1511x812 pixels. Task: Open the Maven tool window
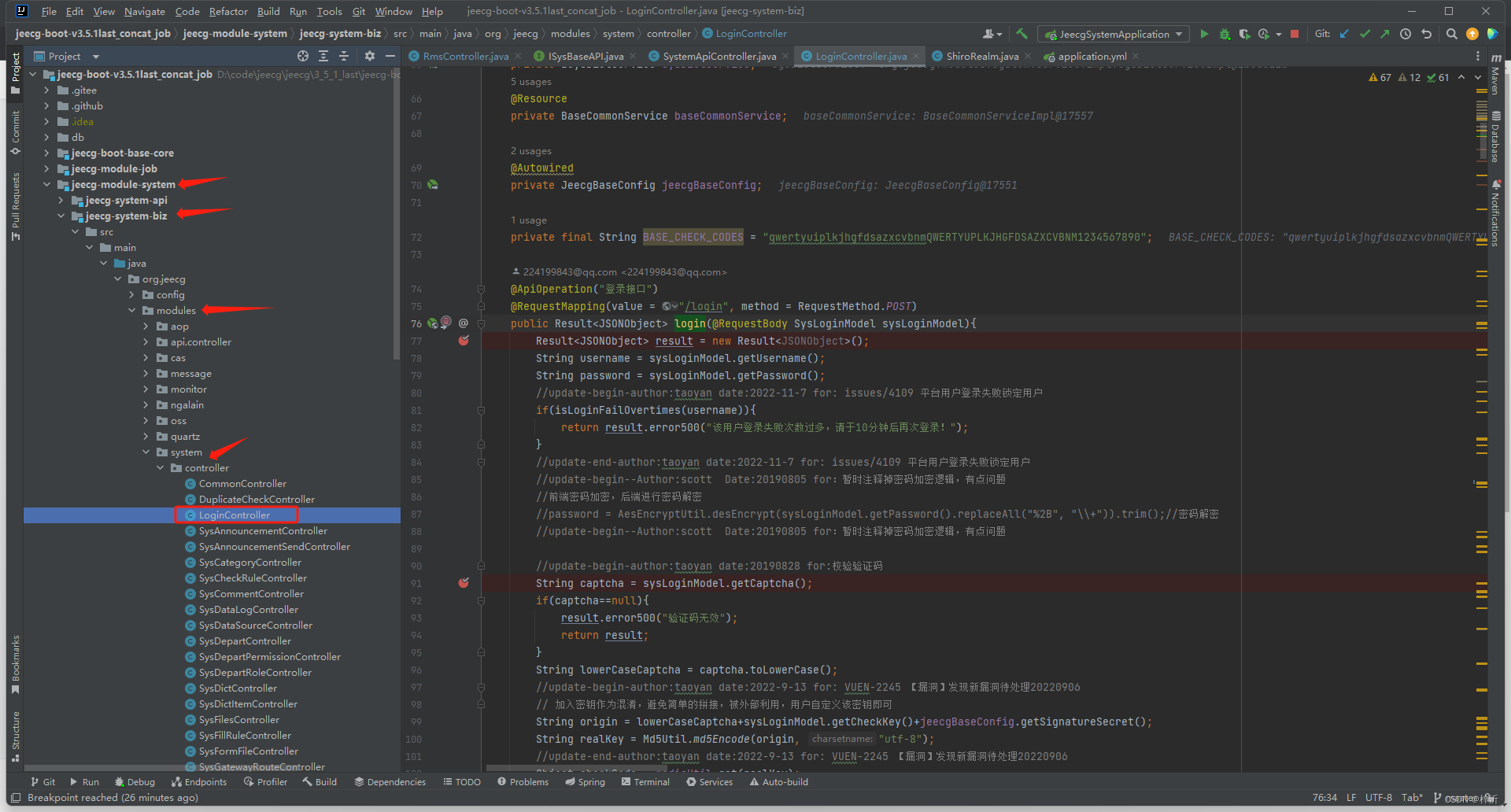coord(1495,75)
